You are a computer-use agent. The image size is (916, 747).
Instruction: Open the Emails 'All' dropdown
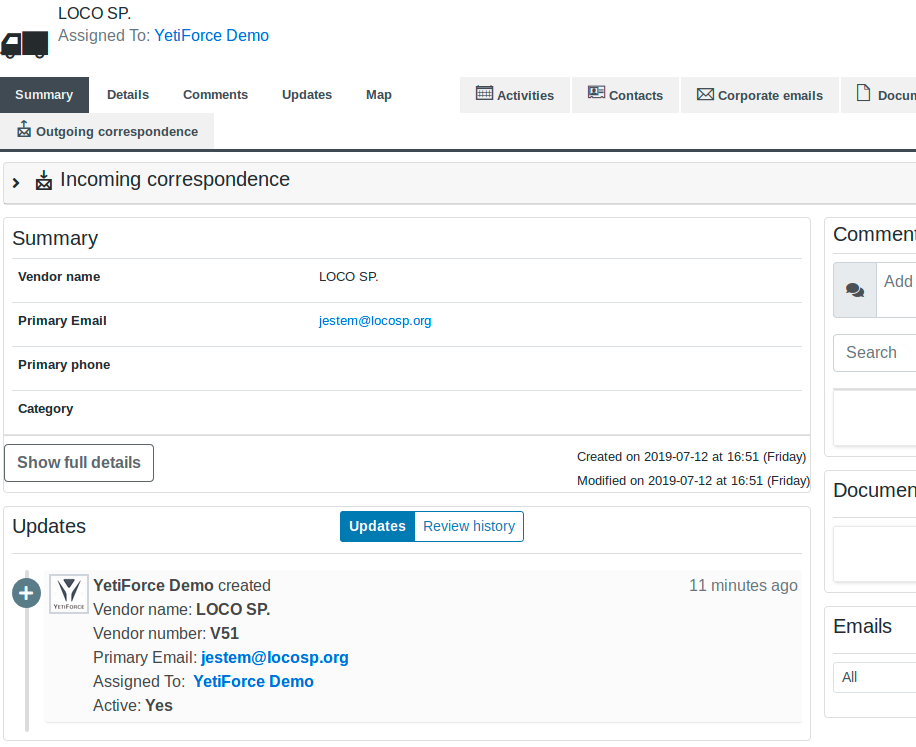coord(875,677)
